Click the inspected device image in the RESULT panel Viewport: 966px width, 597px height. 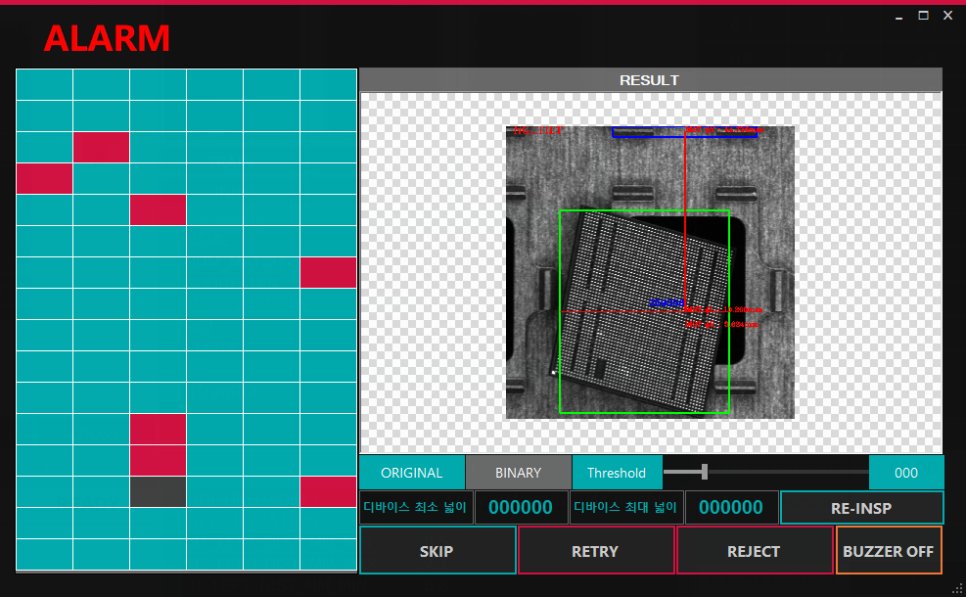pos(650,272)
